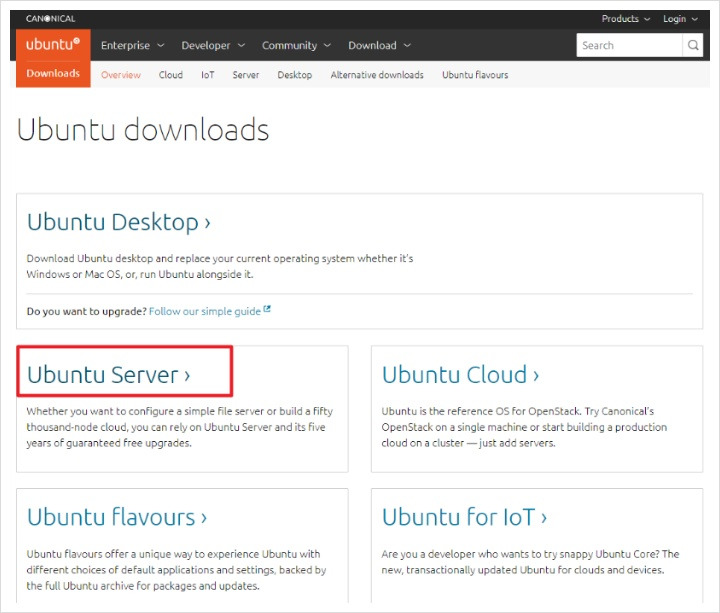Expand the Community menu
The width and height of the screenshot is (720, 613).
[x=296, y=45]
